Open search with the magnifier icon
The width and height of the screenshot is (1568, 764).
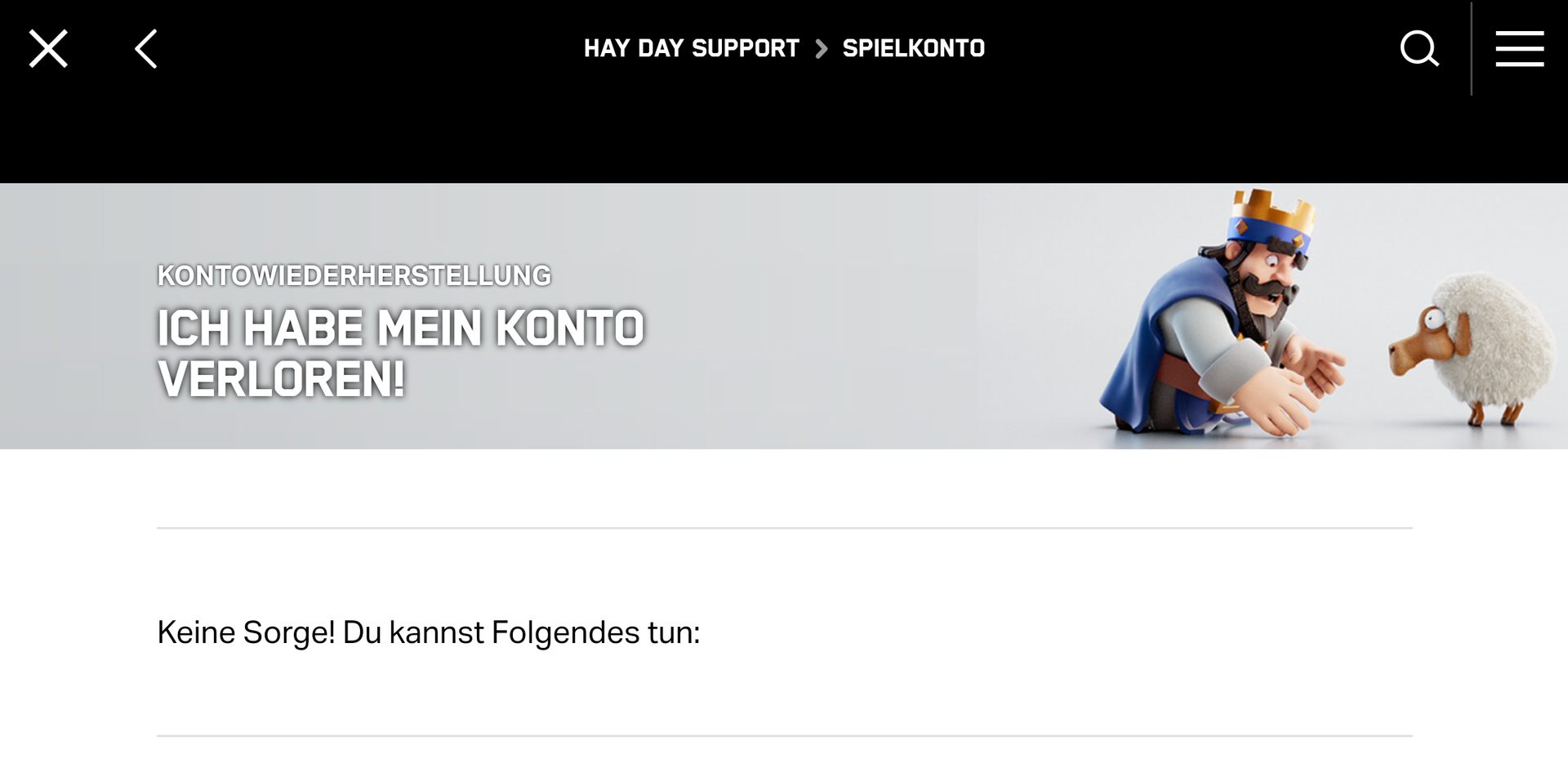(1419, 49)
